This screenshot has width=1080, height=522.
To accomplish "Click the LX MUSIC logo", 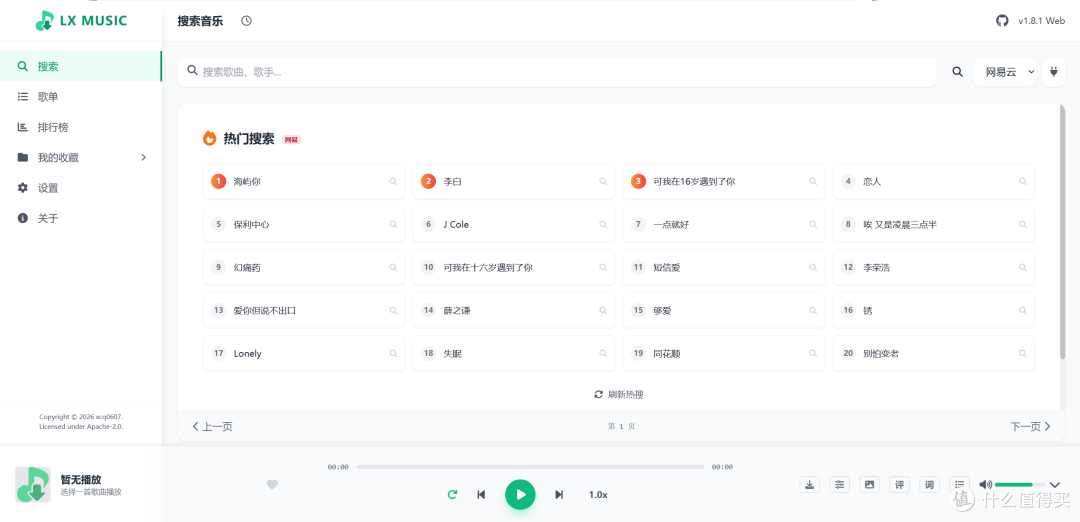I will click(x=81, y=21).
